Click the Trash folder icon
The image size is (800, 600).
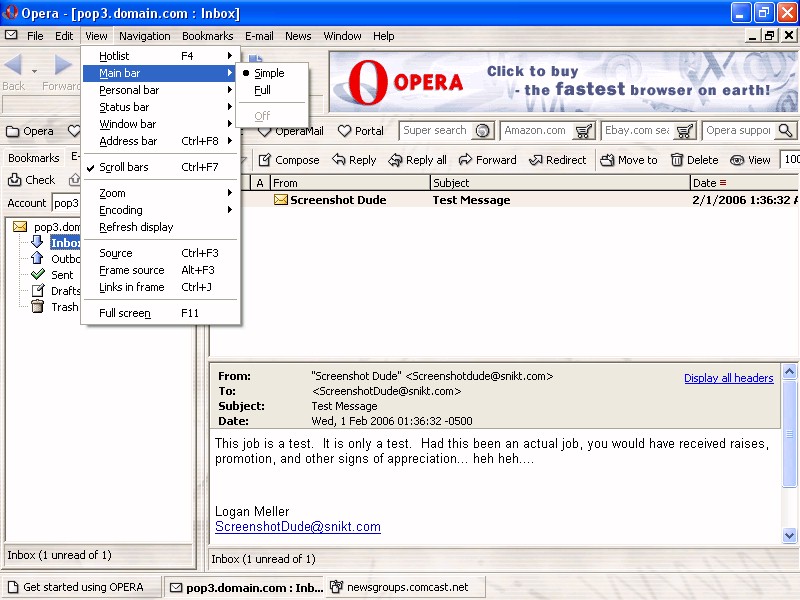pos(37,306)
